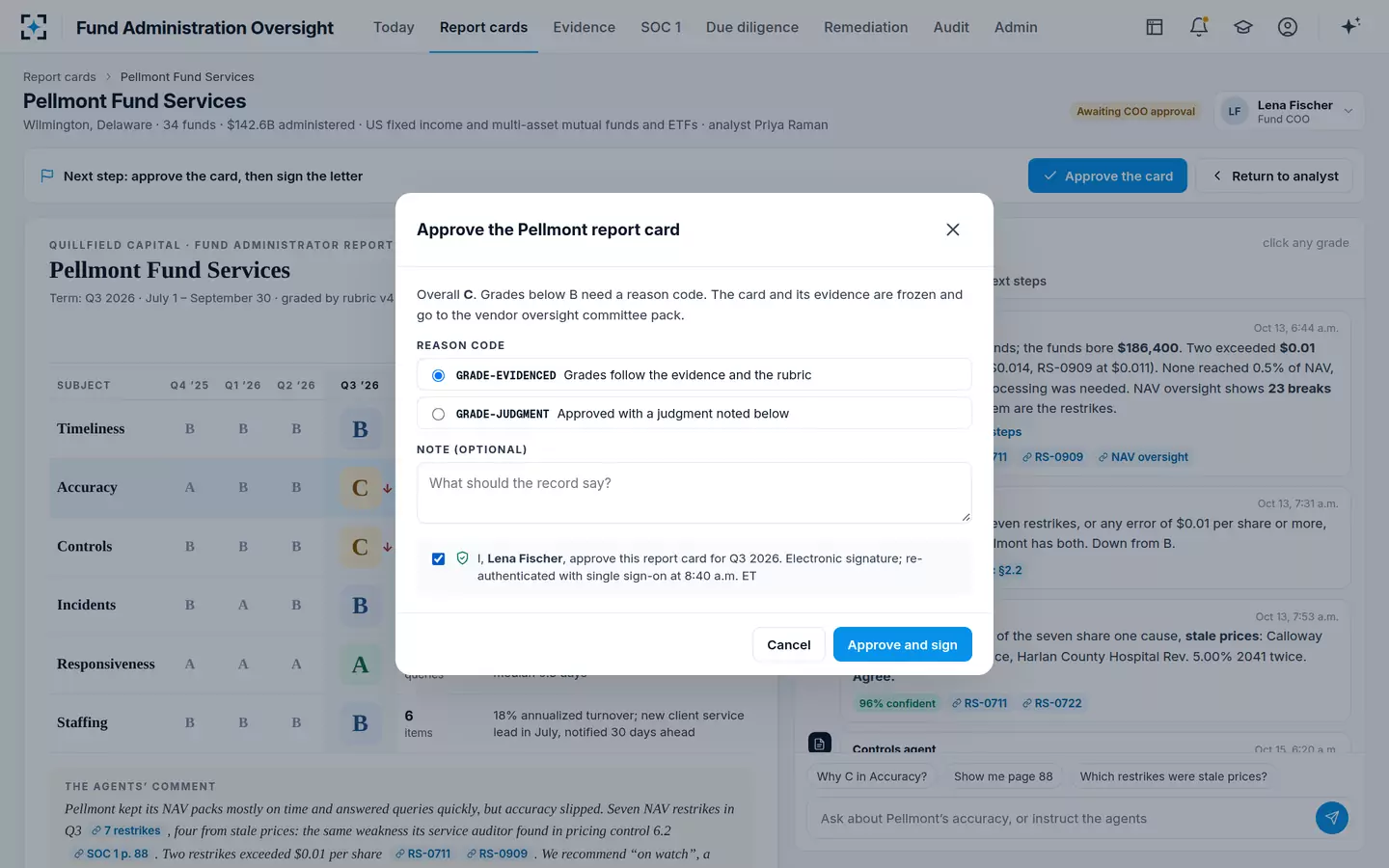Open the sparkle AI assistant icon
Image resolution: width=1389 pixels, height=868 pixels.
1350,26
